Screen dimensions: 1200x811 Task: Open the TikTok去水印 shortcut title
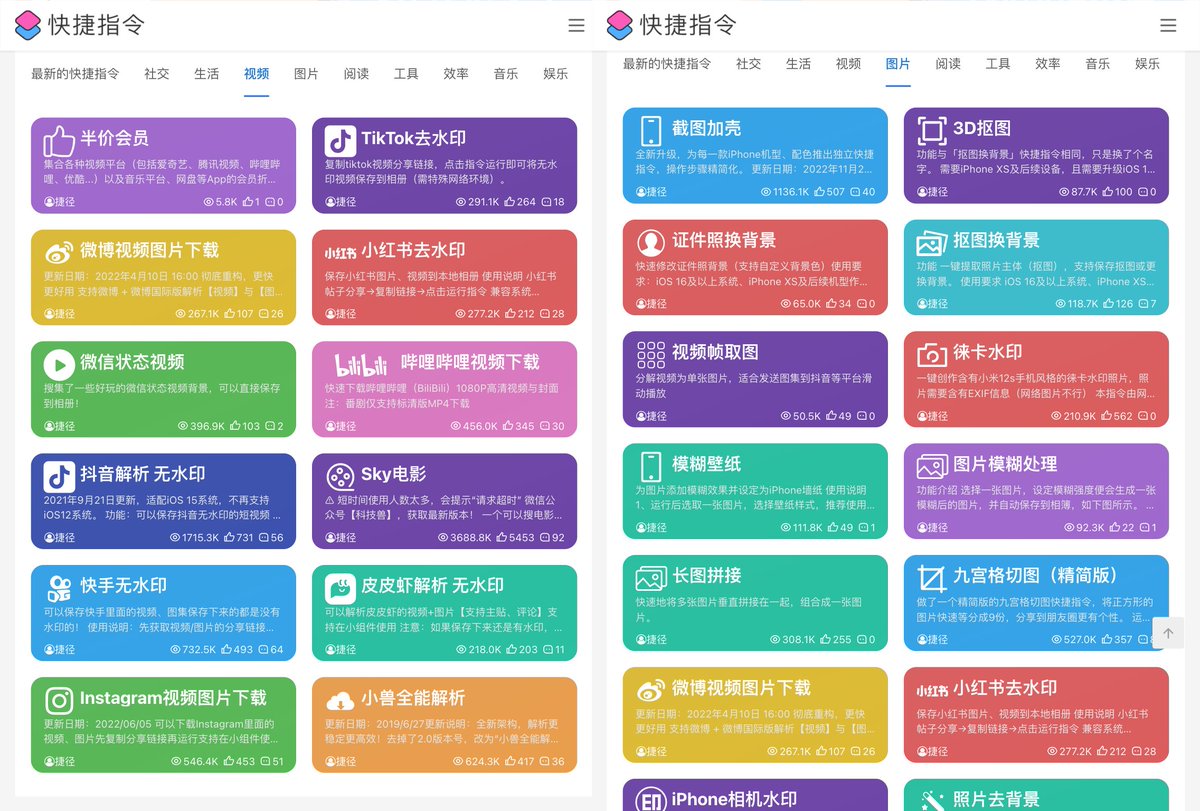coord(414,139)
